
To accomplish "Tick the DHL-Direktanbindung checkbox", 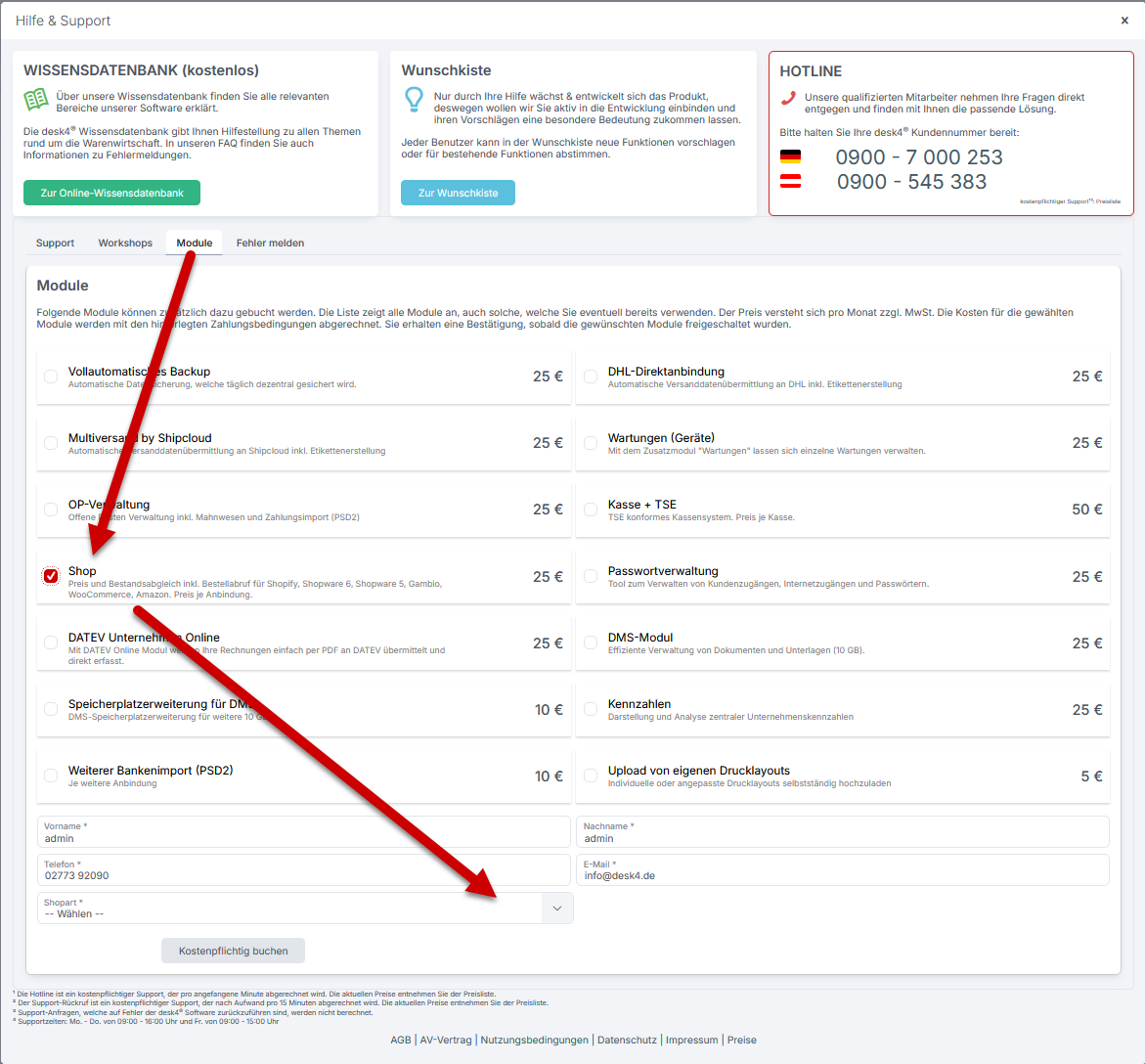I will pyautogui.click(x=591, y=377).
